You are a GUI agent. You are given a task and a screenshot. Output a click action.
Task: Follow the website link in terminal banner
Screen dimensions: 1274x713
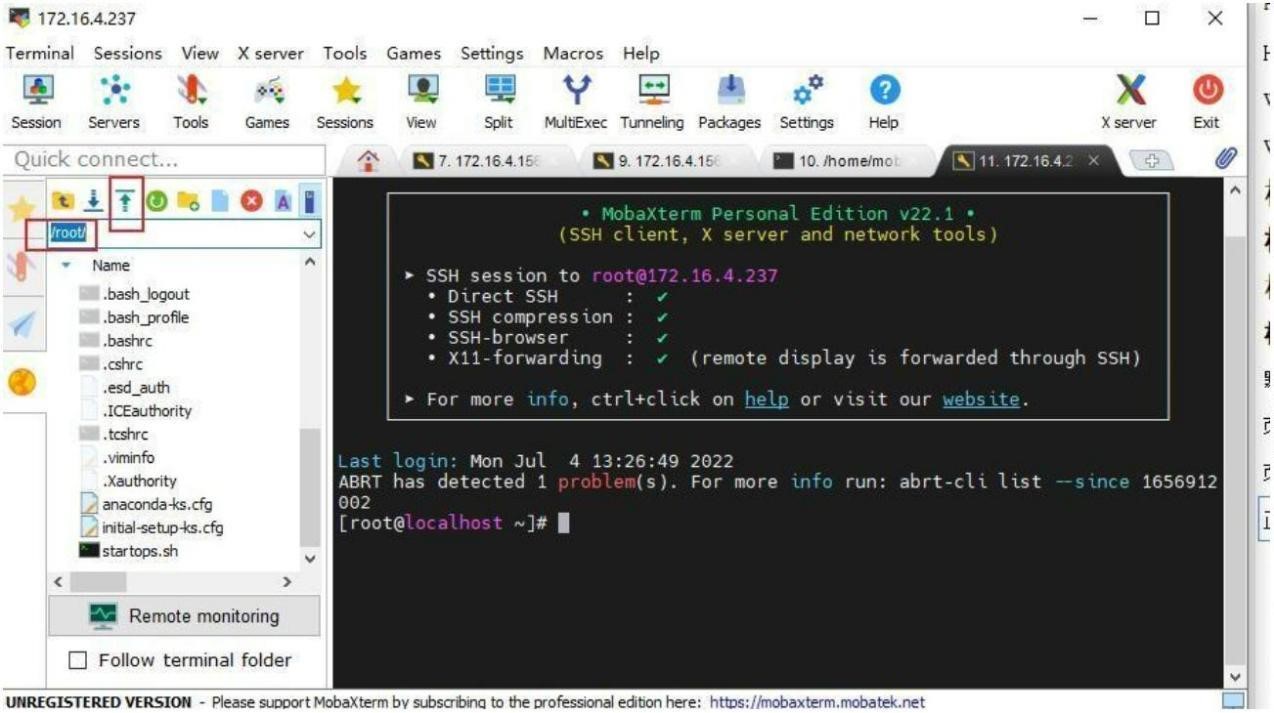981,399
